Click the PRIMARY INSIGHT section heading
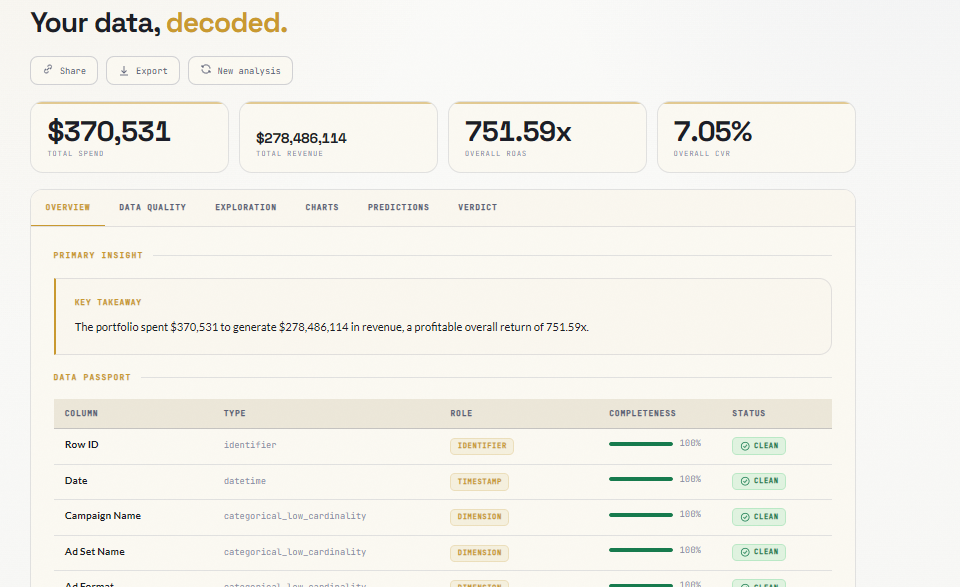Screen dimensions: 960x587 [x=98, y=255]
